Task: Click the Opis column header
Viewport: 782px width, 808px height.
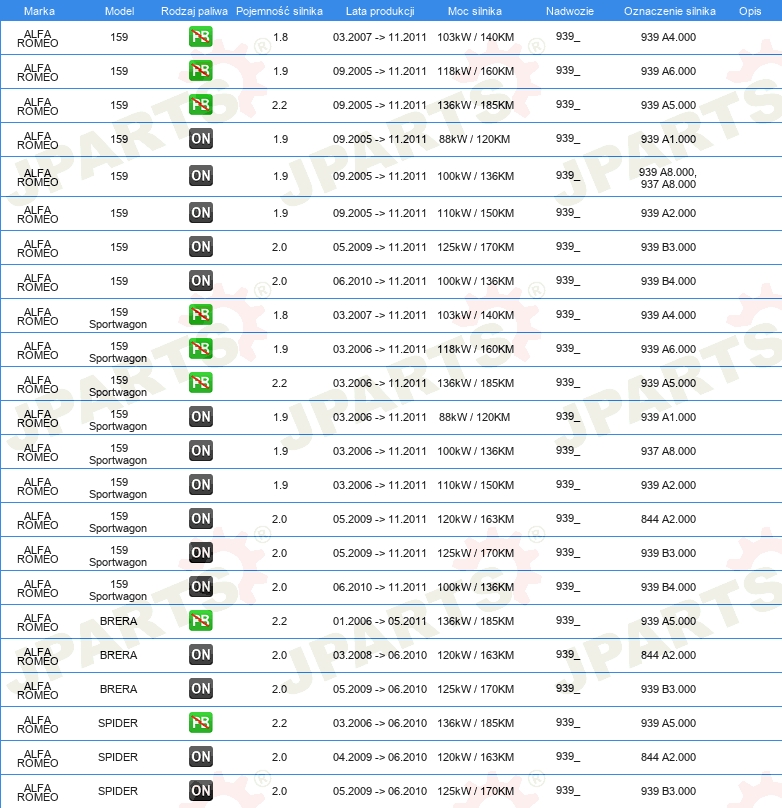Action: point(750,11)
